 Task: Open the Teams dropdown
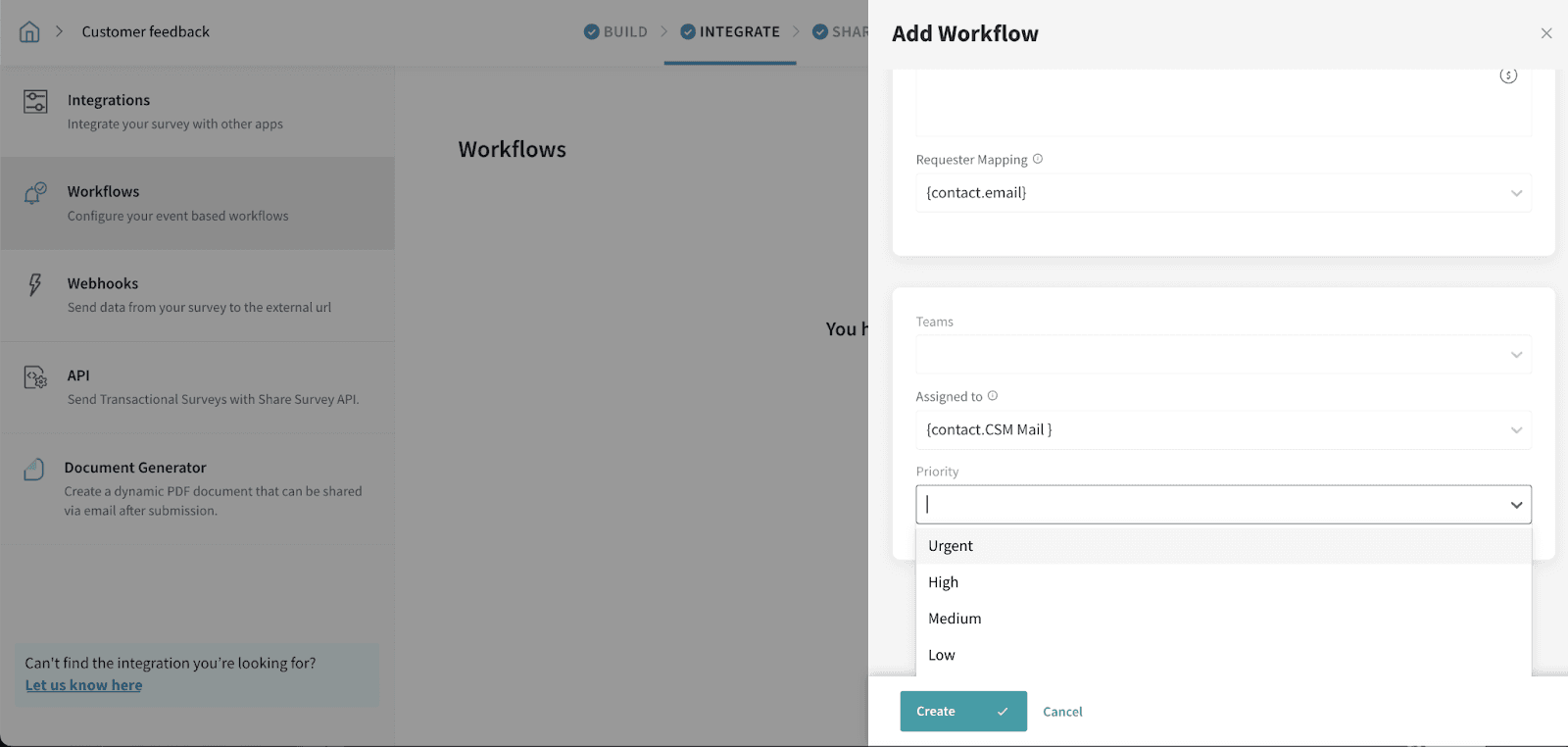(x=1516, y=355)
